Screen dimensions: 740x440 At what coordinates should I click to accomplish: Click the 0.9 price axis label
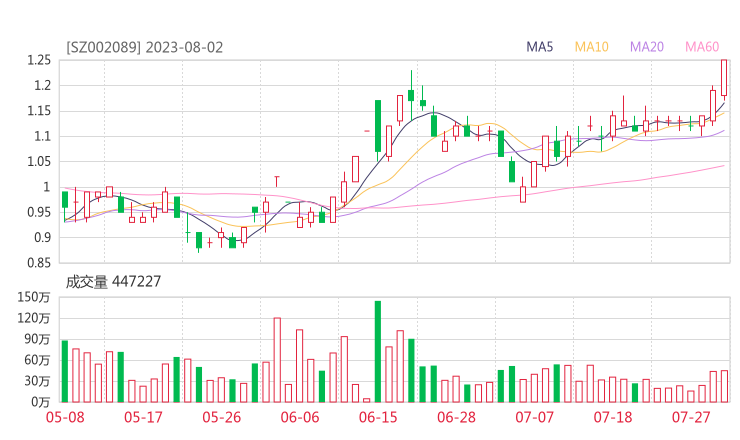42,237
